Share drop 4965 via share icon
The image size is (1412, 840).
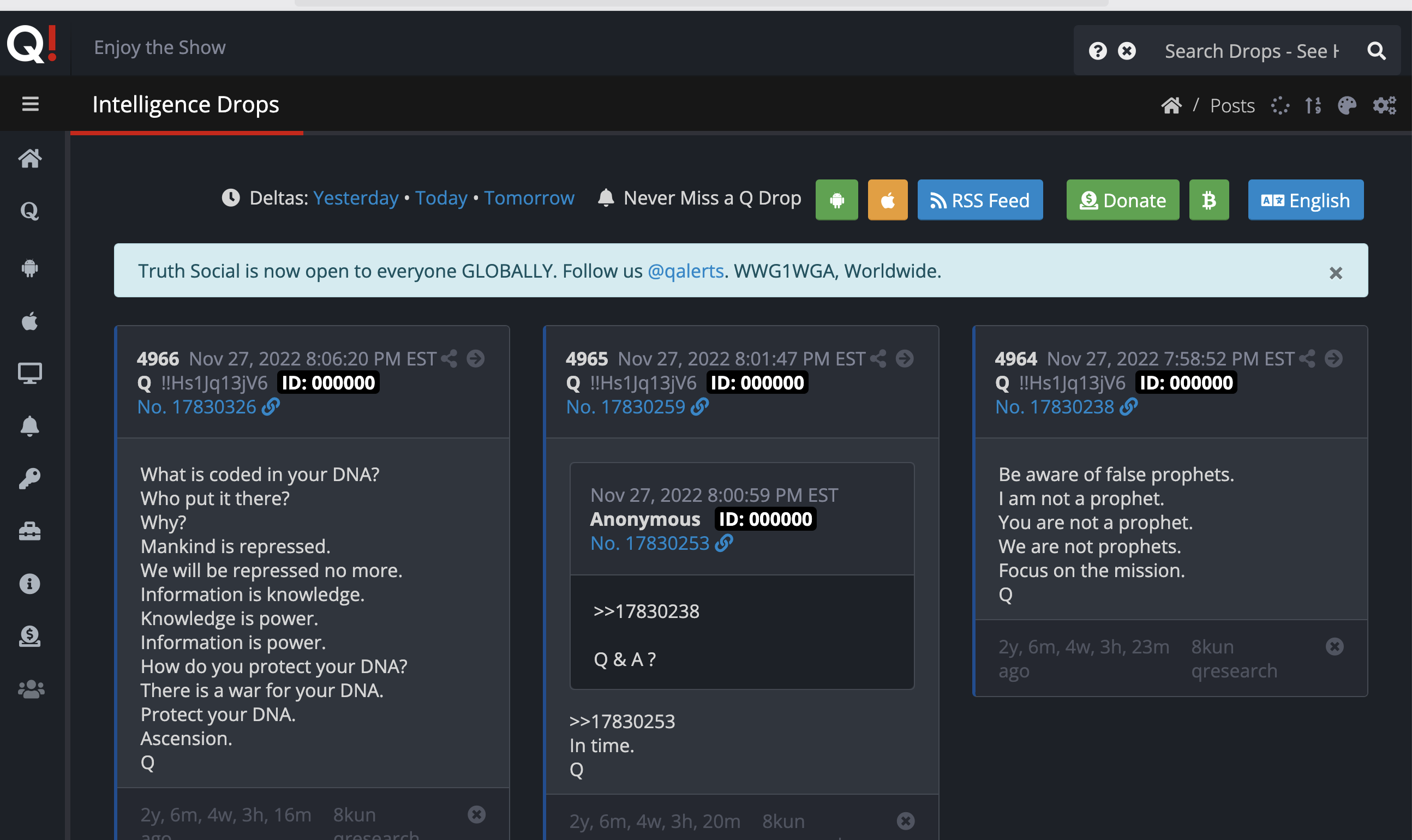(878, 358)
